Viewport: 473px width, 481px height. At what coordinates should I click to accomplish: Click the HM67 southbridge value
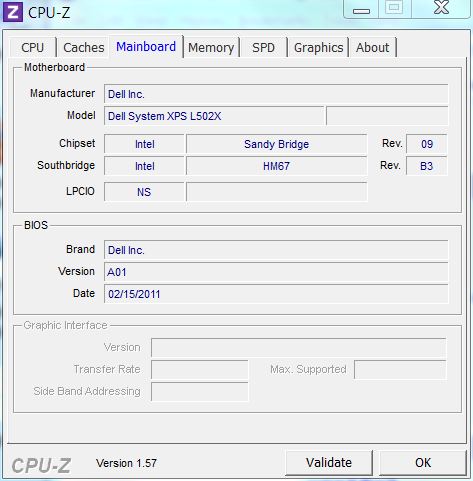coord(276,166)
